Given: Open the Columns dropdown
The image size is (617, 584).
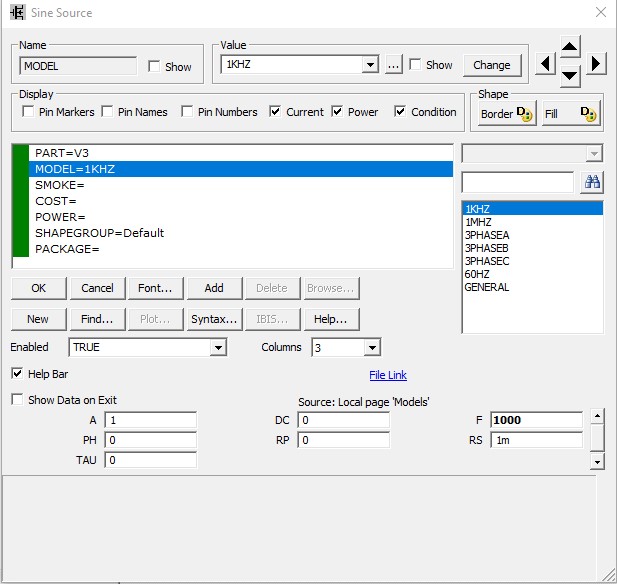Looking at the screenshot, I should click(x=372, y=347).
